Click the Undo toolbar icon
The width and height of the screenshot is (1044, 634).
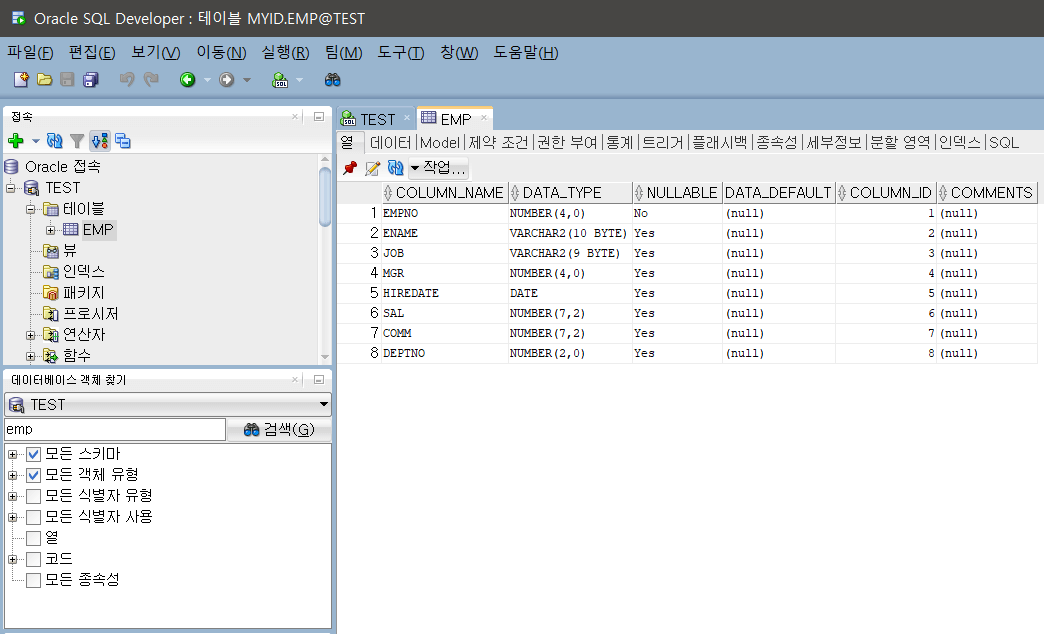(x=127, y=80)
